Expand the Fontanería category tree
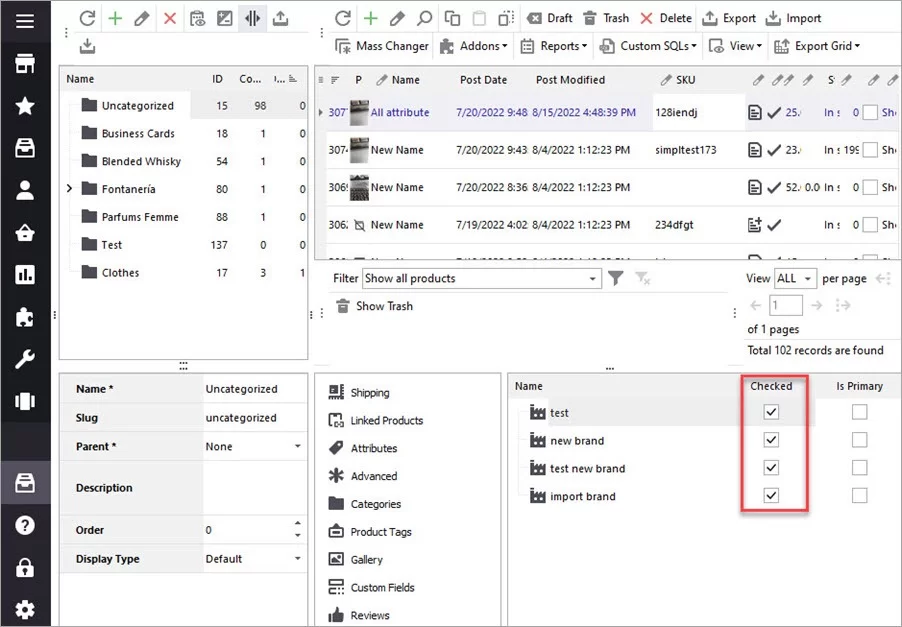This screenshot has width=902, height=627. tap(68, 188)
